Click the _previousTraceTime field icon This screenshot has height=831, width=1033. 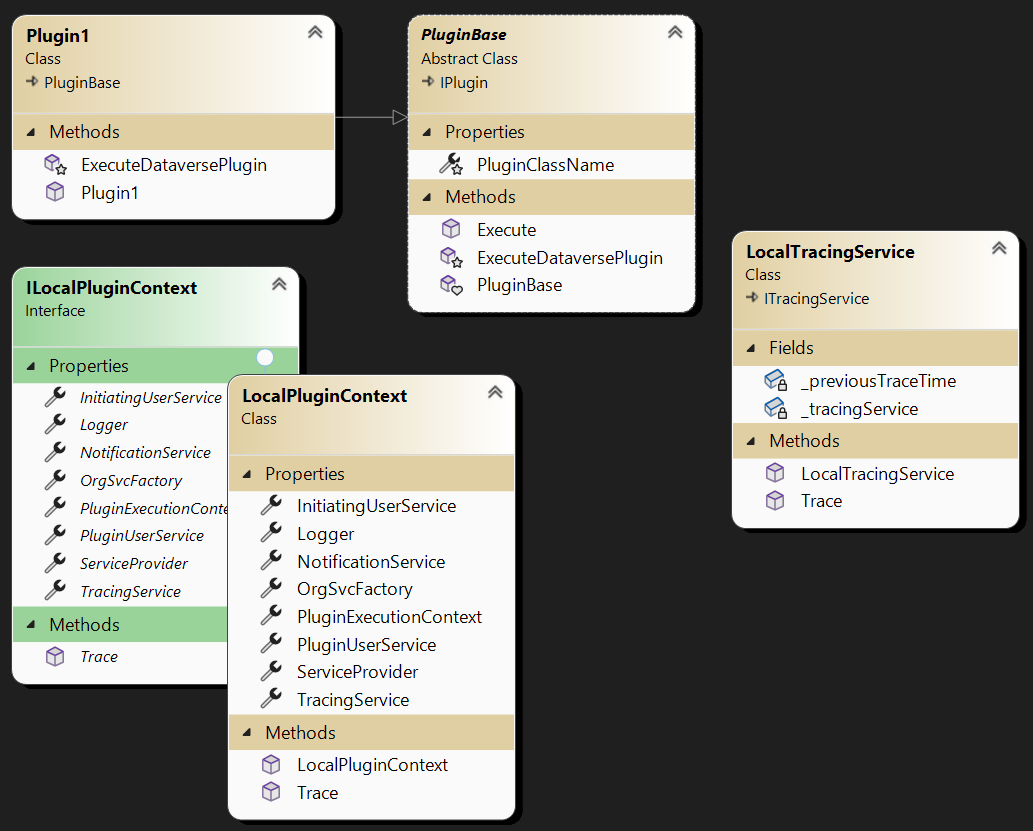(775, 381)
